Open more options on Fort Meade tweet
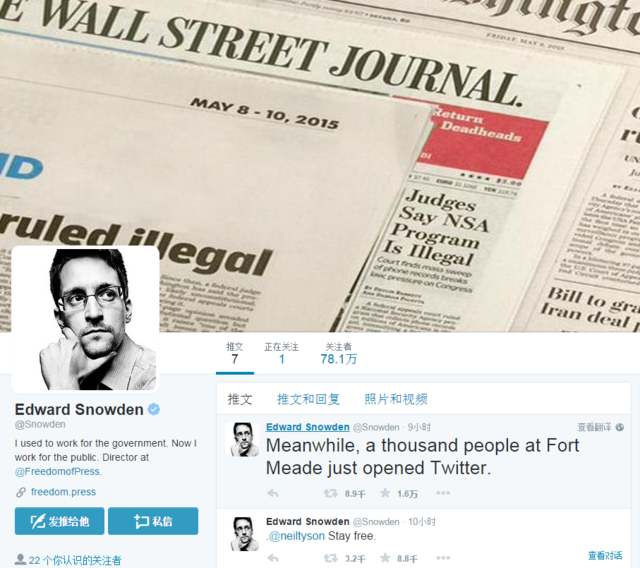This screenshot has width=640, height=568. (x=443, y=493)
